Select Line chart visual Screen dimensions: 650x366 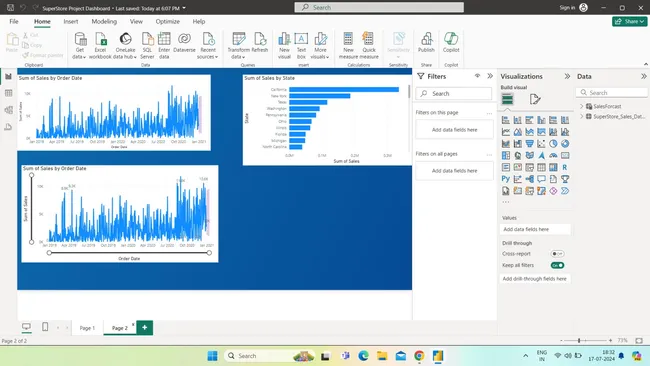coord(506,132)
